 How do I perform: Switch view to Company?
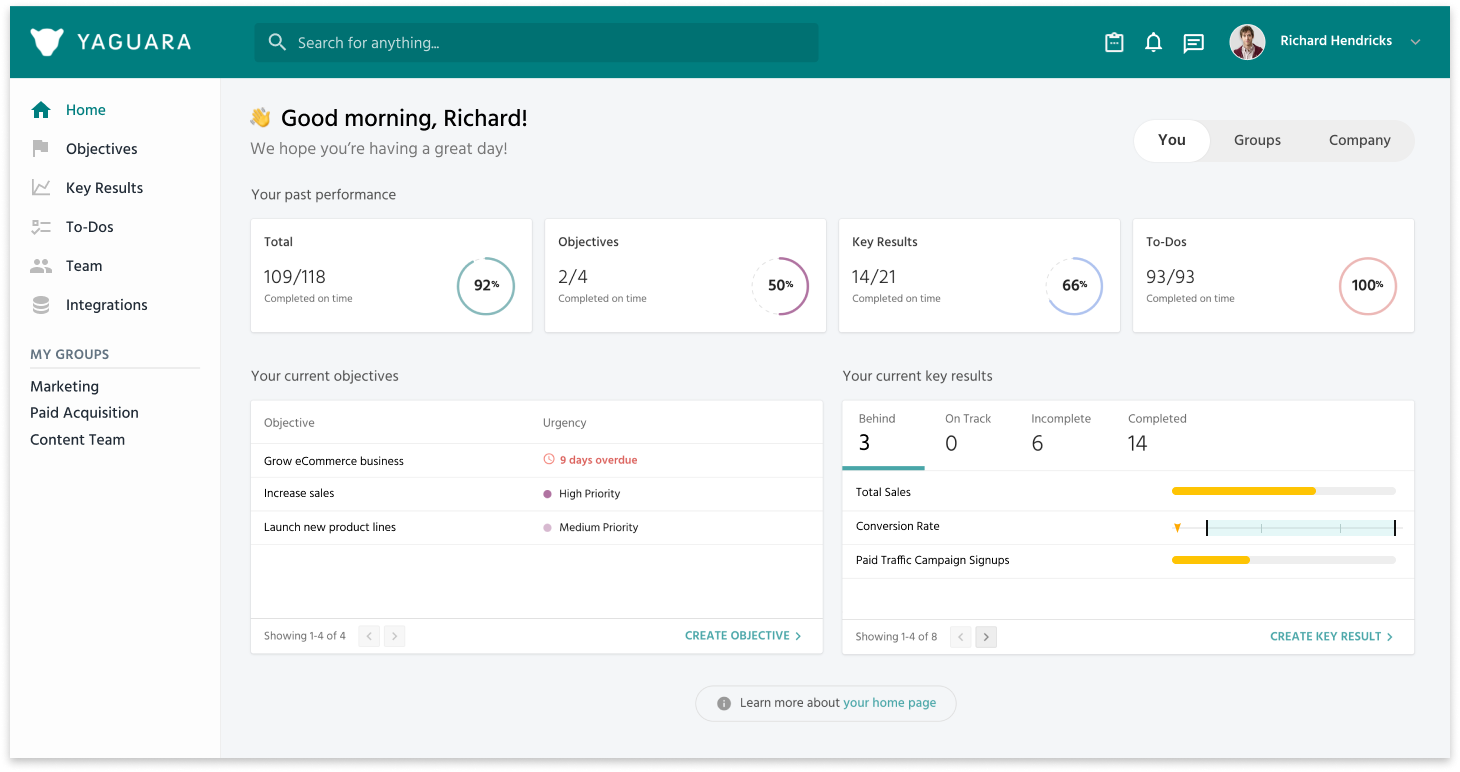[1359, 140]
